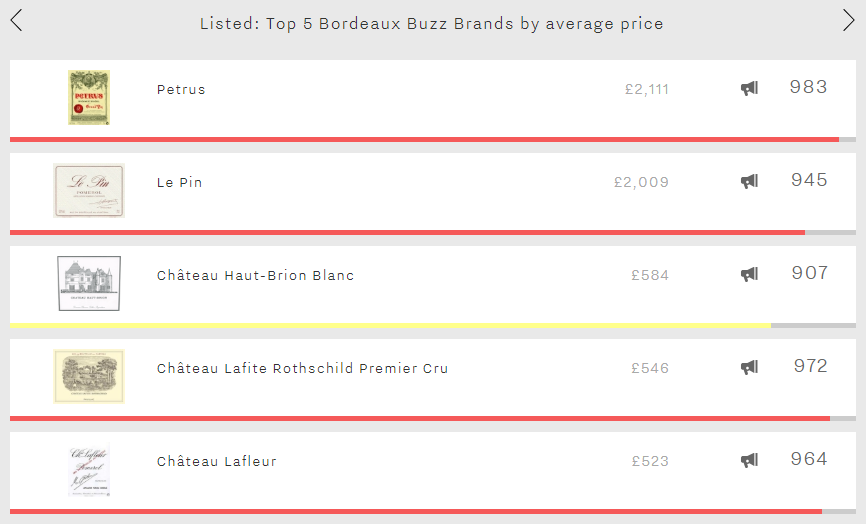Open the Lafite Rothschild label thumbnail
This screenshot has height=524, width=866.
click(89, 376)
